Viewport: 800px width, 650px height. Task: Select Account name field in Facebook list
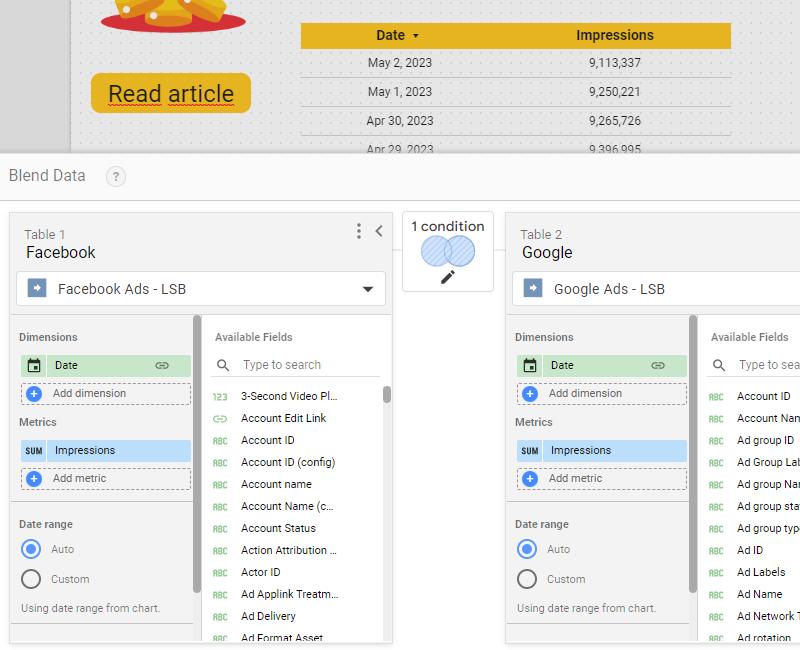coord(276,484)
